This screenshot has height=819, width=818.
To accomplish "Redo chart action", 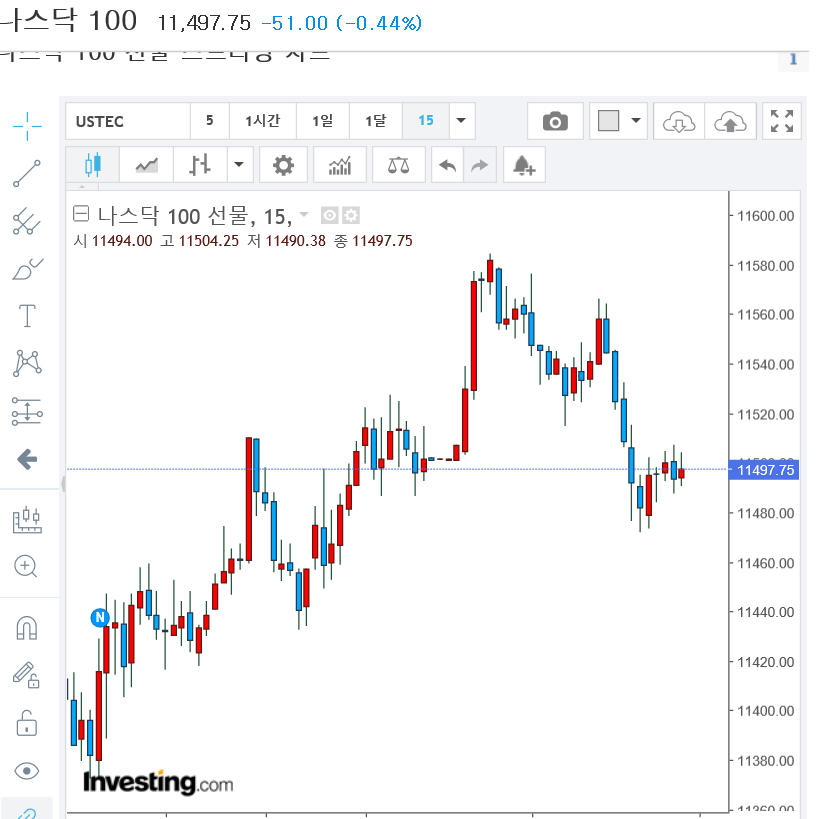I will tap(480, 165).
